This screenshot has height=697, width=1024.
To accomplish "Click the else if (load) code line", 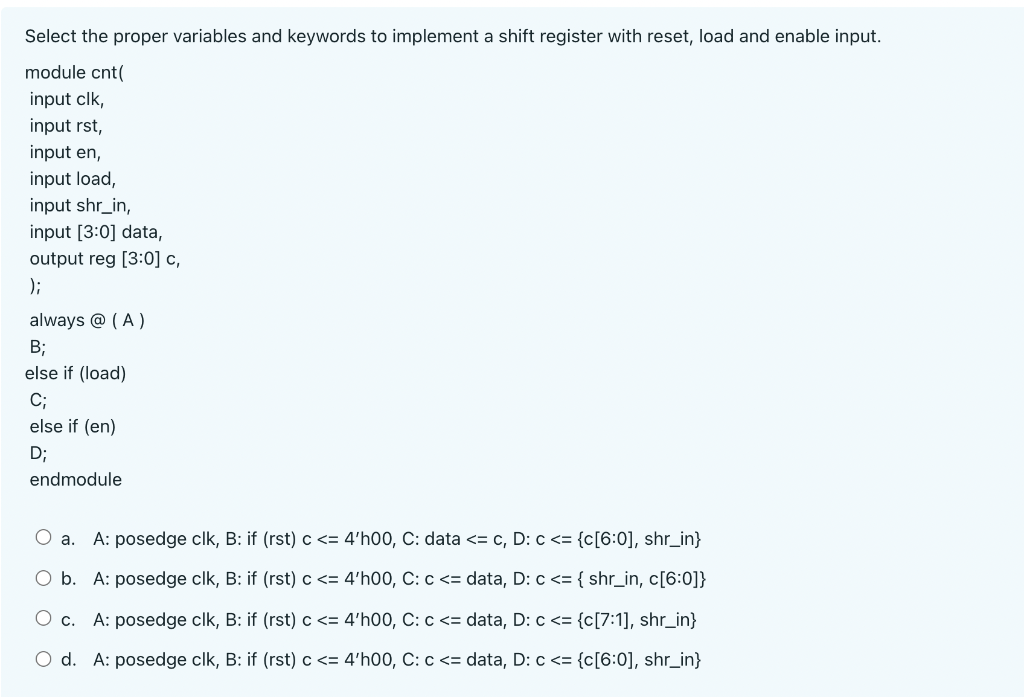I will coord(75,374).
